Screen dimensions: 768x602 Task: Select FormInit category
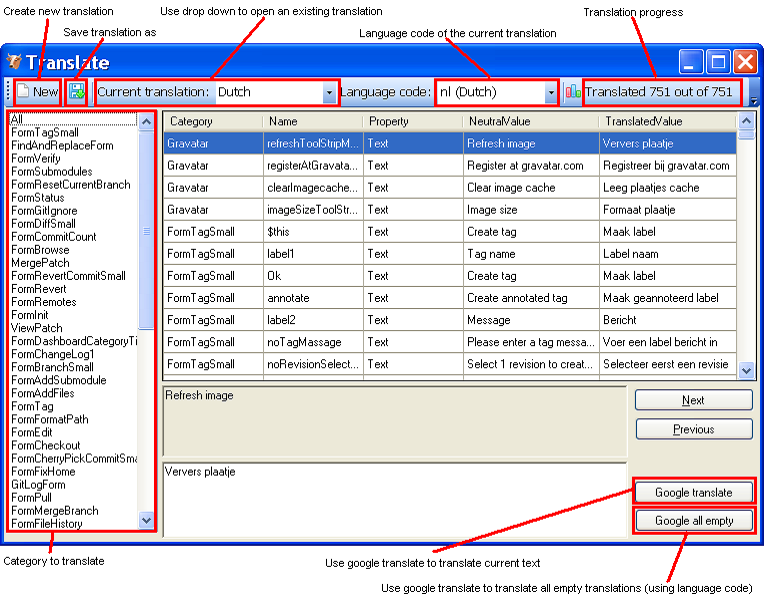click(x=73, y=315)
